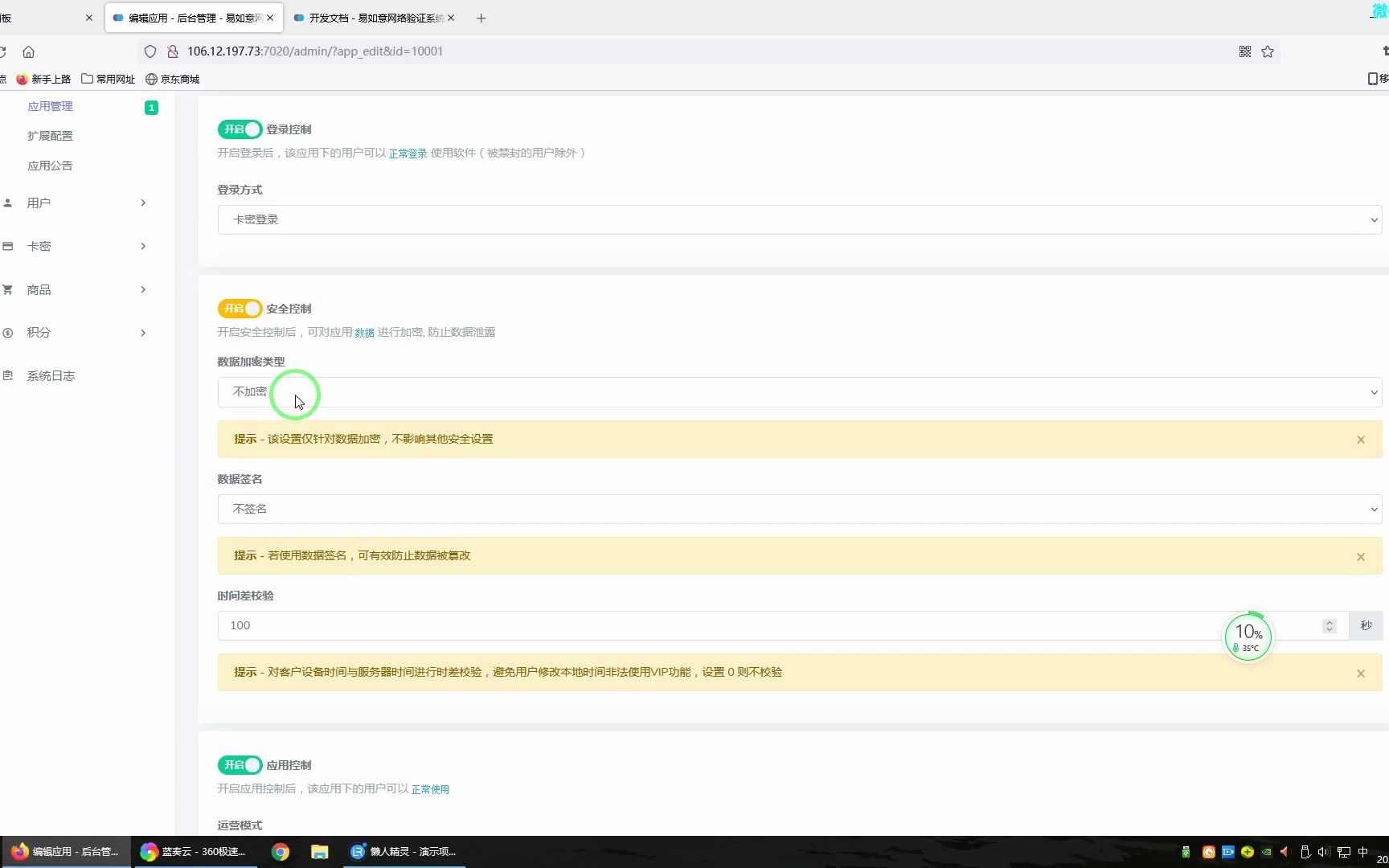This screenshot has height=868, width=1389.
Task: Follow the 正常登录 link
Action: (408, 154)
